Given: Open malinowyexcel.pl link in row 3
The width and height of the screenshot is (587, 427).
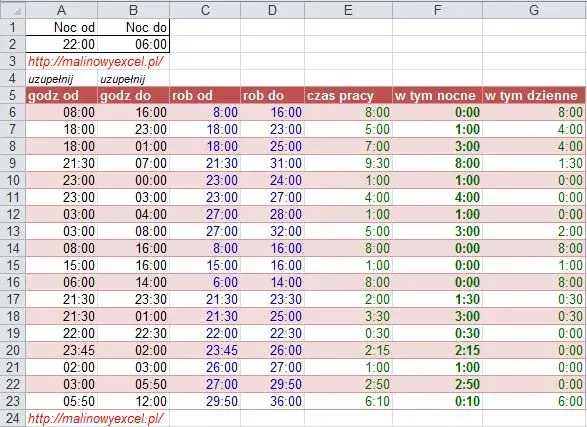Looking at the screenshot, I should tap(95, 61).
